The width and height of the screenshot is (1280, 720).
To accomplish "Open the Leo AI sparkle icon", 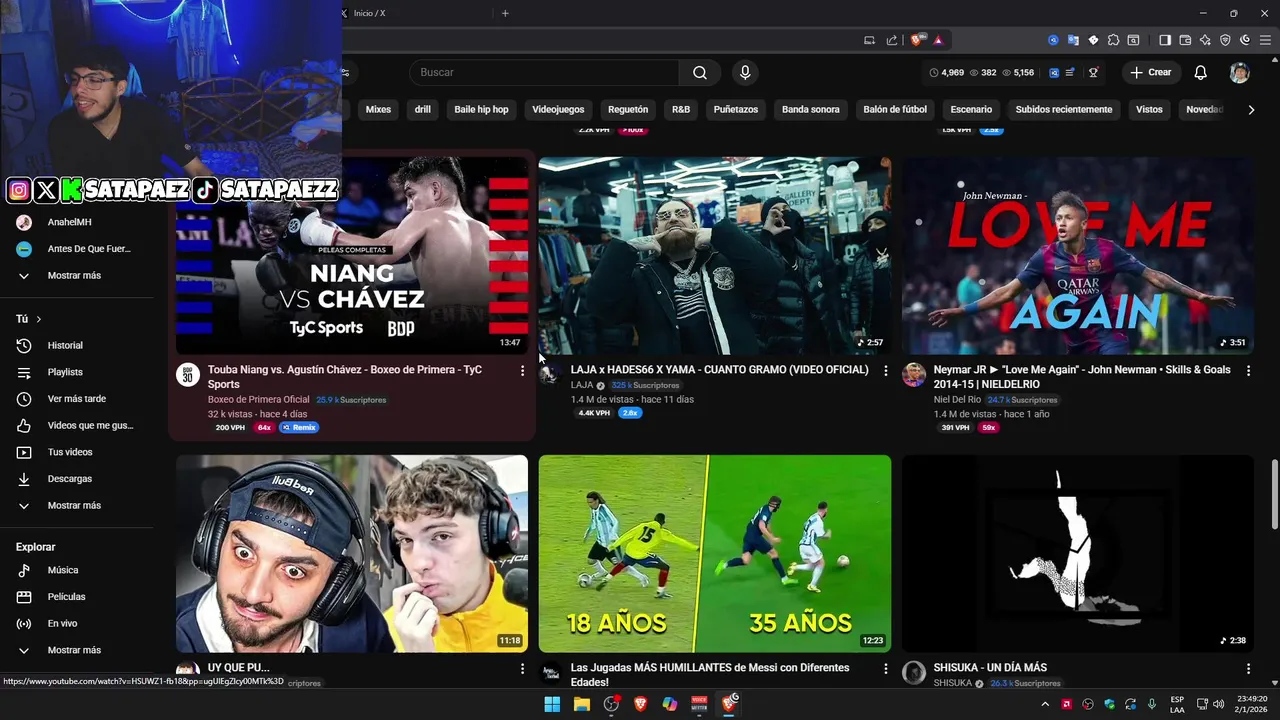I will pyautogui.click(x=1205, y=40).
